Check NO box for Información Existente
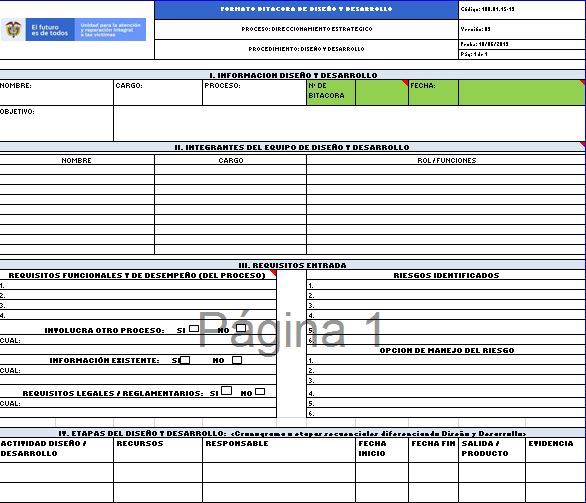Screen dimensions: 586x503 point(237,360)
